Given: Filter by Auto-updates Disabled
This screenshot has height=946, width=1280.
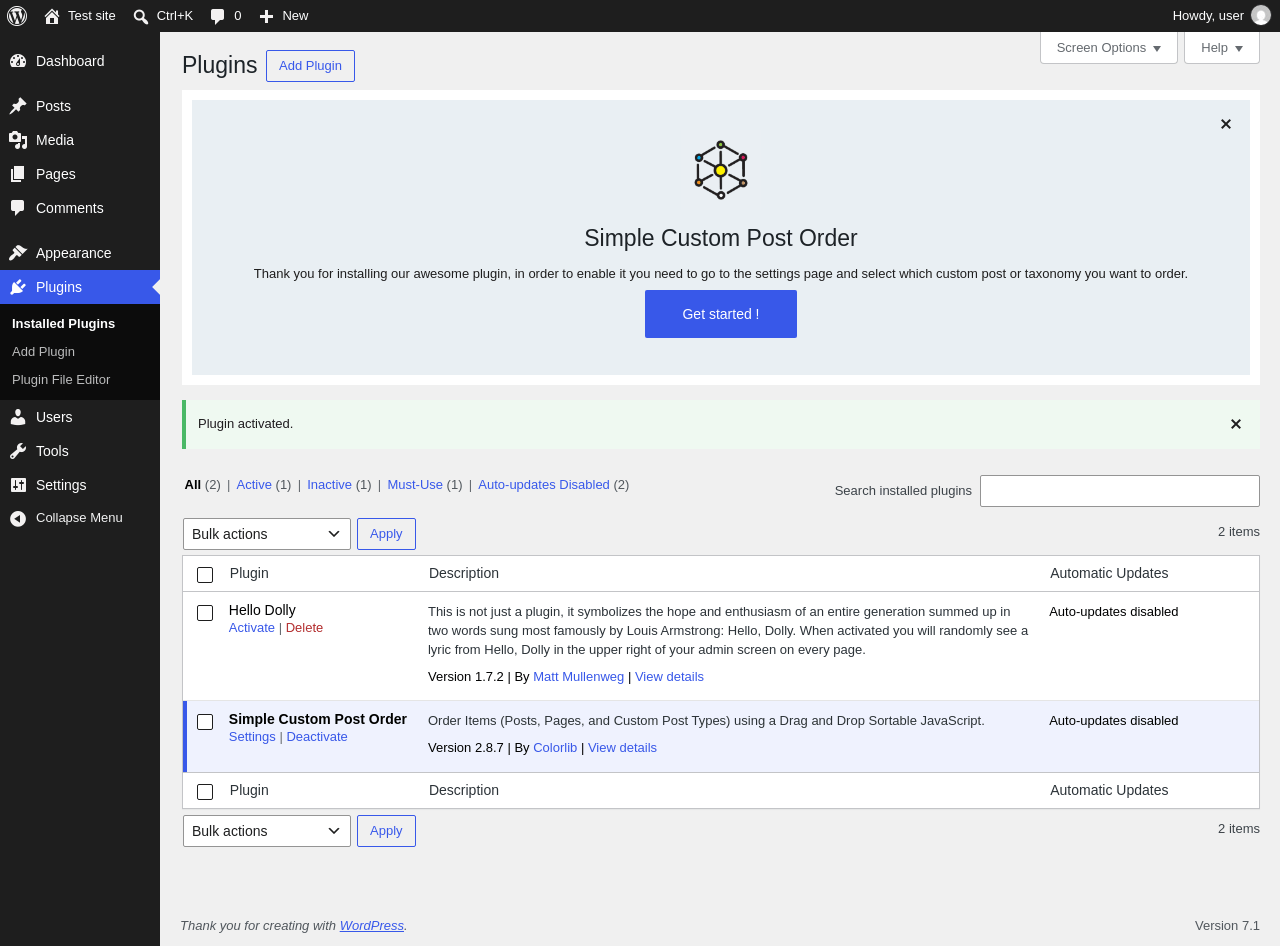Looking at the screenshot, I should click(x=544, y=484).
